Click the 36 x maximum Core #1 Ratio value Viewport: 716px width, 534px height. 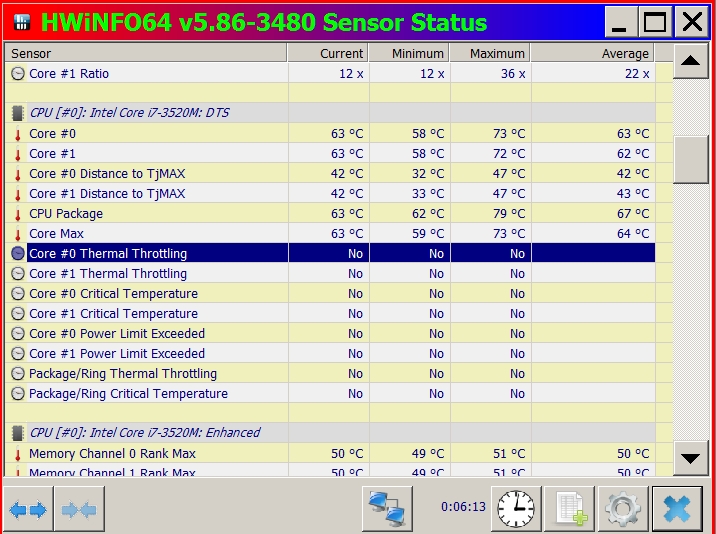[x=513, y=74]
